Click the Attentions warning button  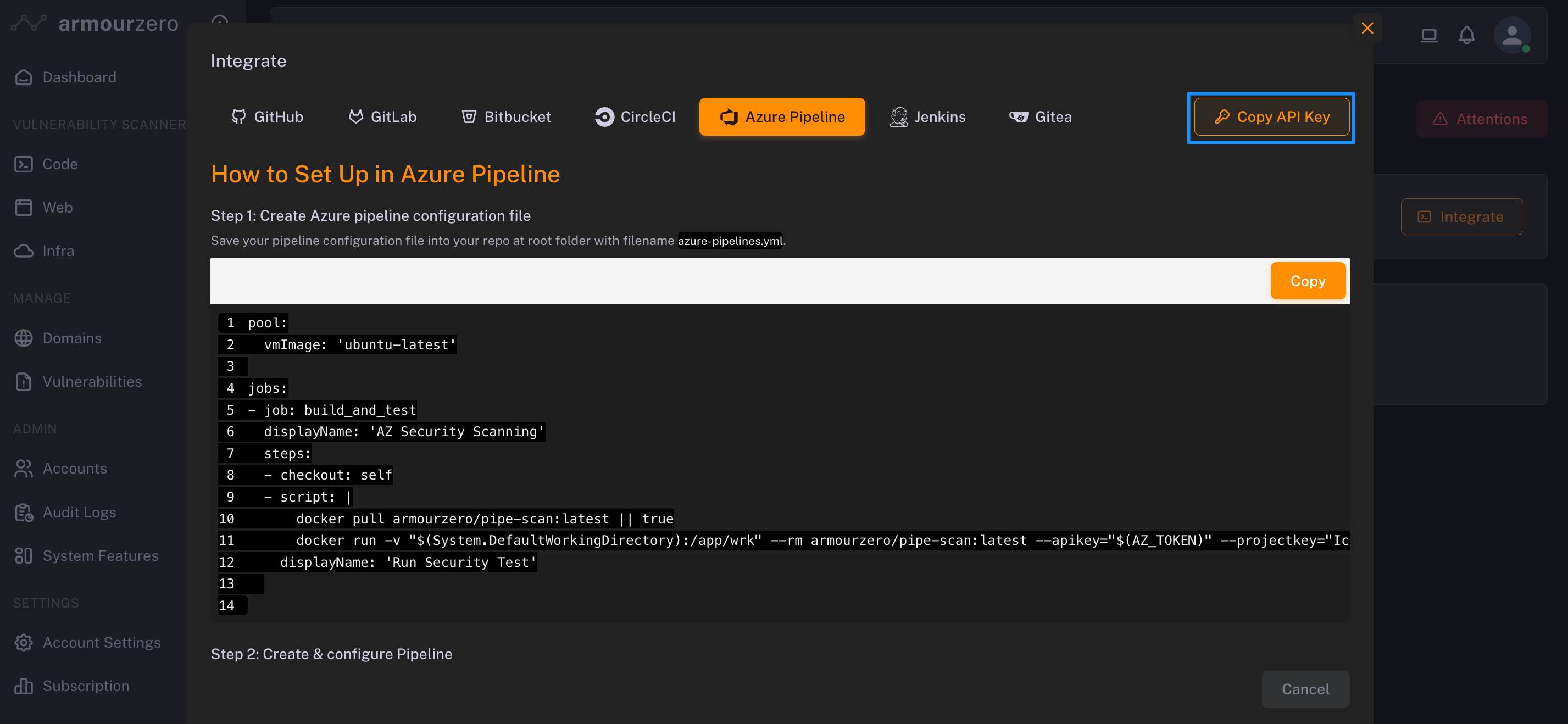coord(1481,119)
